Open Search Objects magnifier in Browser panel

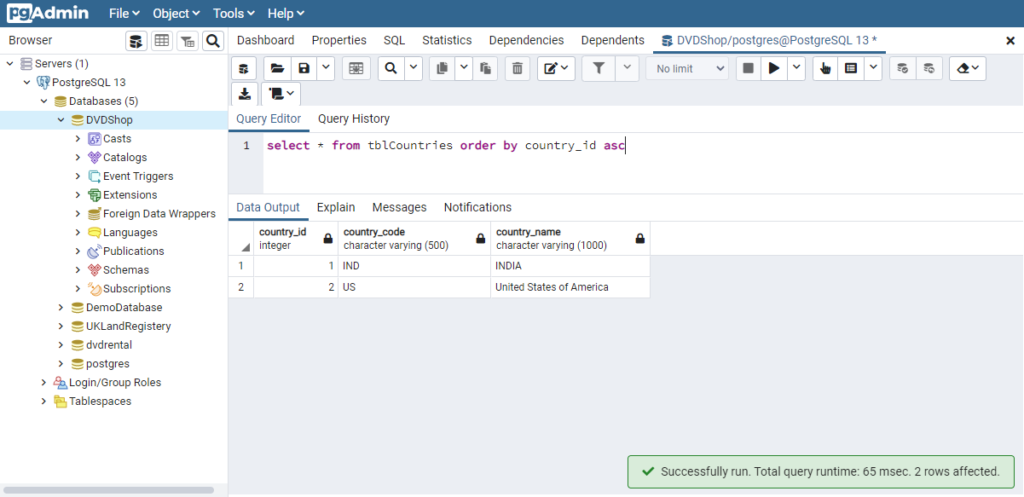[213, 41]
